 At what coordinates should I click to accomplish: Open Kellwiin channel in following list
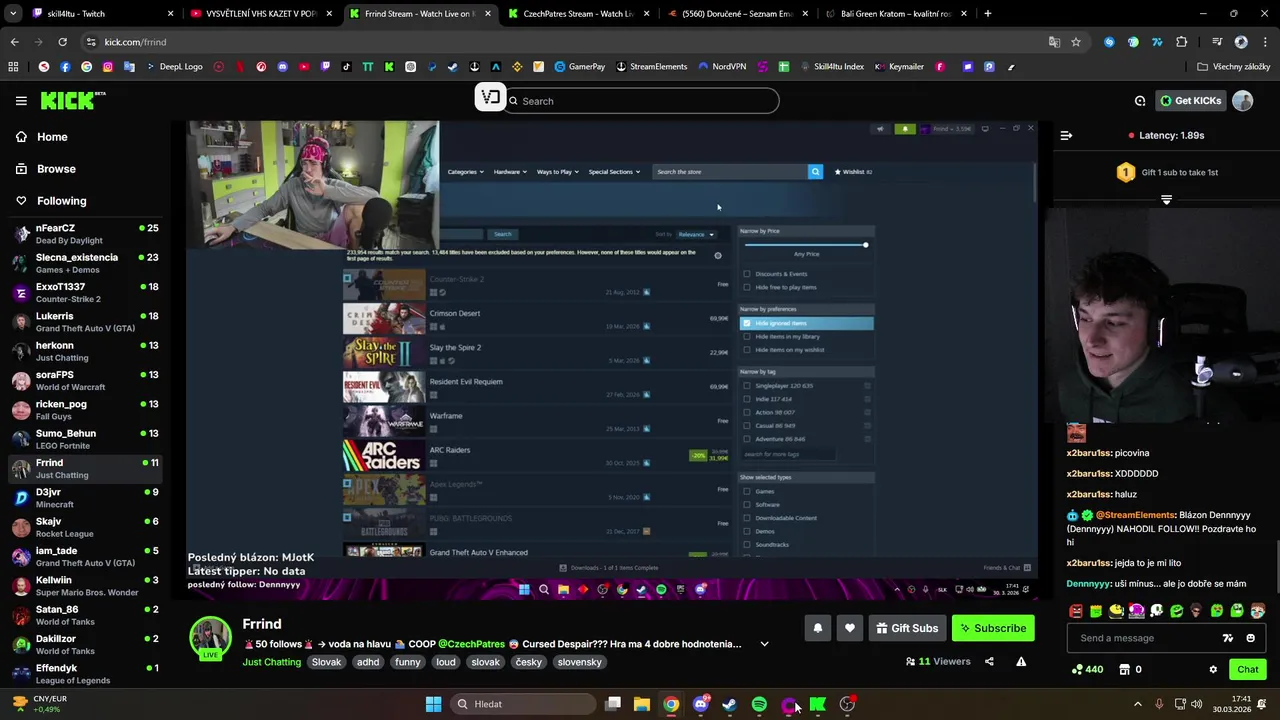[85, 586]
